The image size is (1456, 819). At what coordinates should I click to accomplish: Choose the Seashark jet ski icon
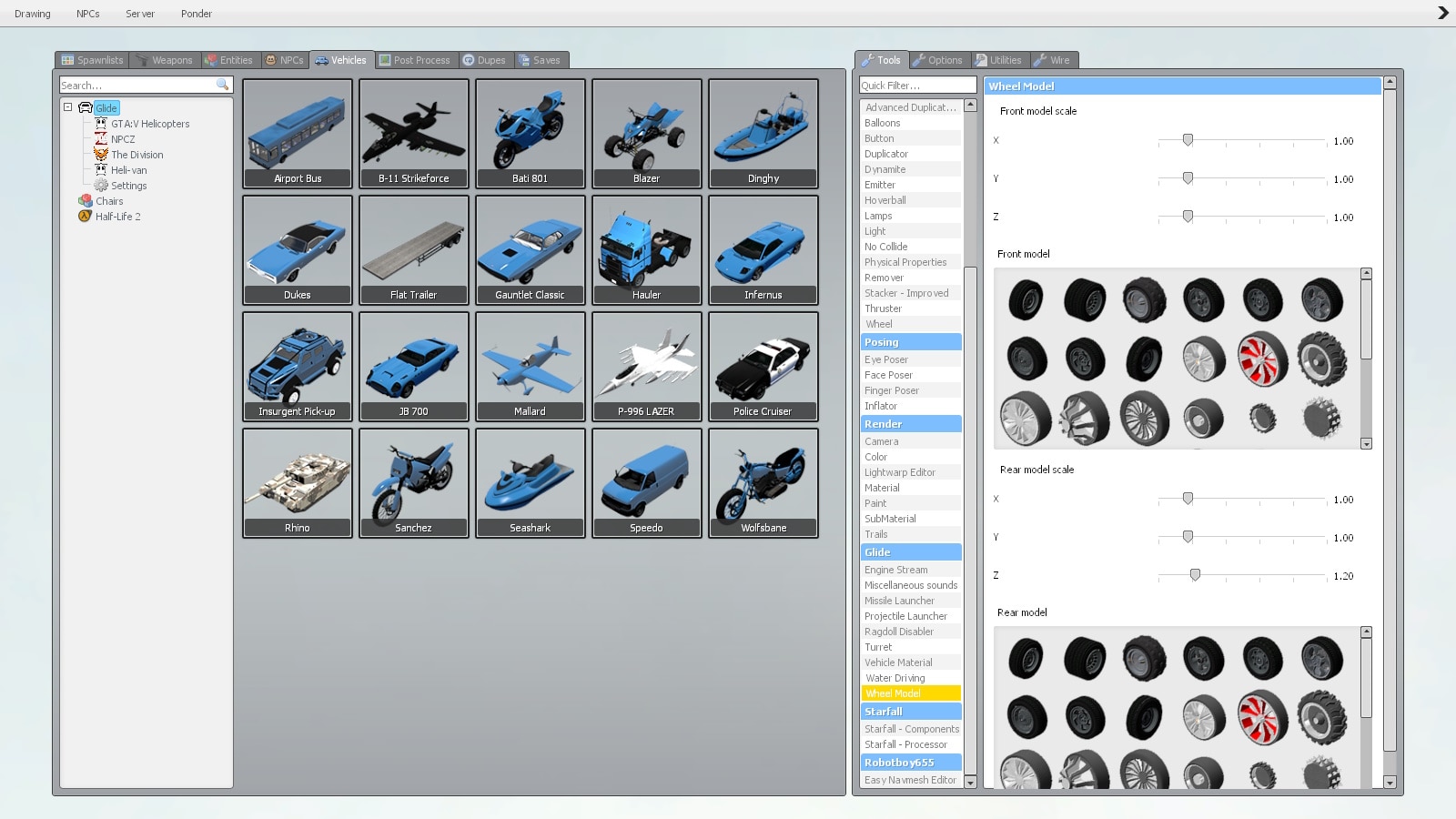(530, 482)
